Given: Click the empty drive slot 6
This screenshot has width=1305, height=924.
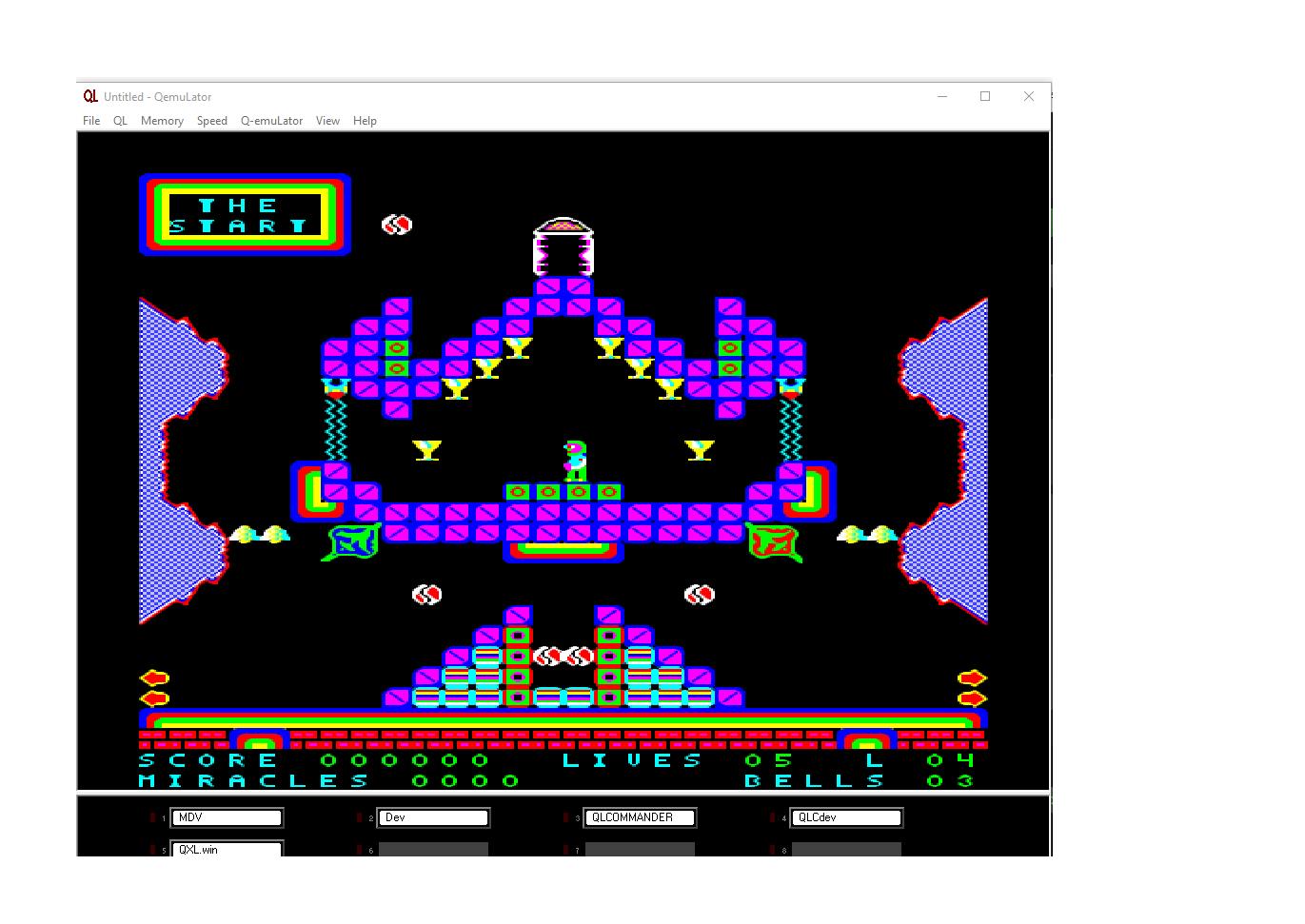Looking at the screenshot, I should click(434, 849).
